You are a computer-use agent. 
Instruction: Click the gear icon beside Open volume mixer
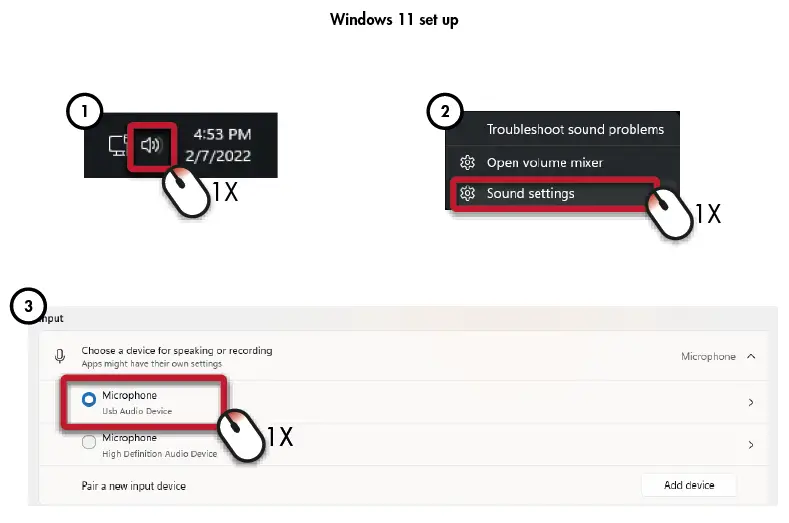[466, 162]
